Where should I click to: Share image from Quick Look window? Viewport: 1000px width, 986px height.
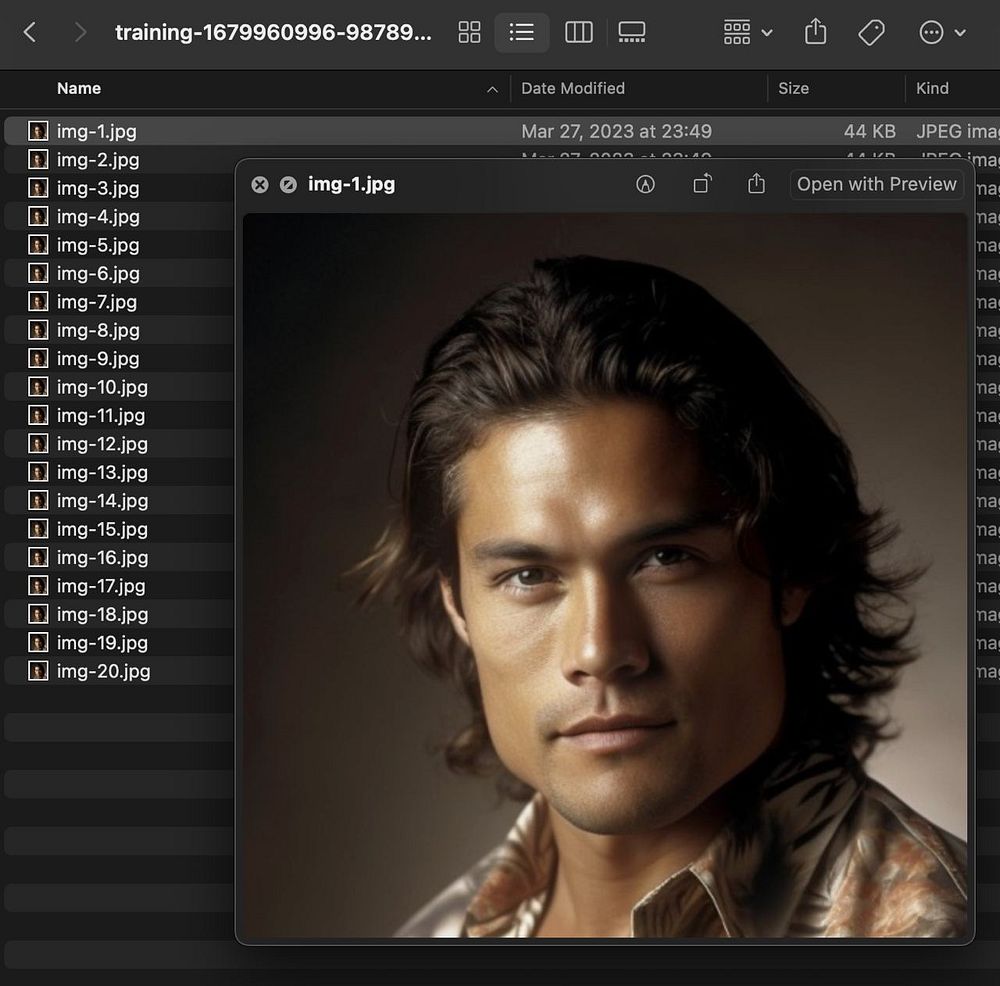point(756,184)
